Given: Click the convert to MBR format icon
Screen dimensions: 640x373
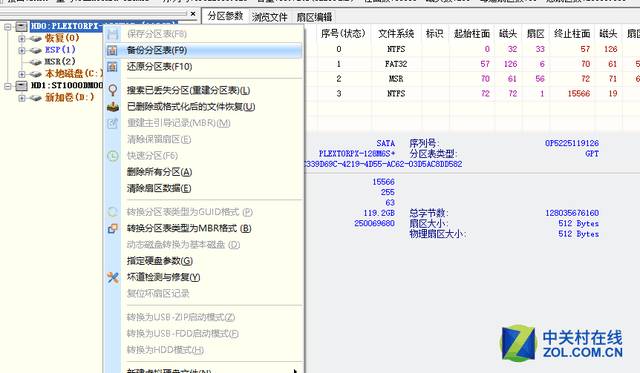Looking at the screenshot, I should 113,229.
